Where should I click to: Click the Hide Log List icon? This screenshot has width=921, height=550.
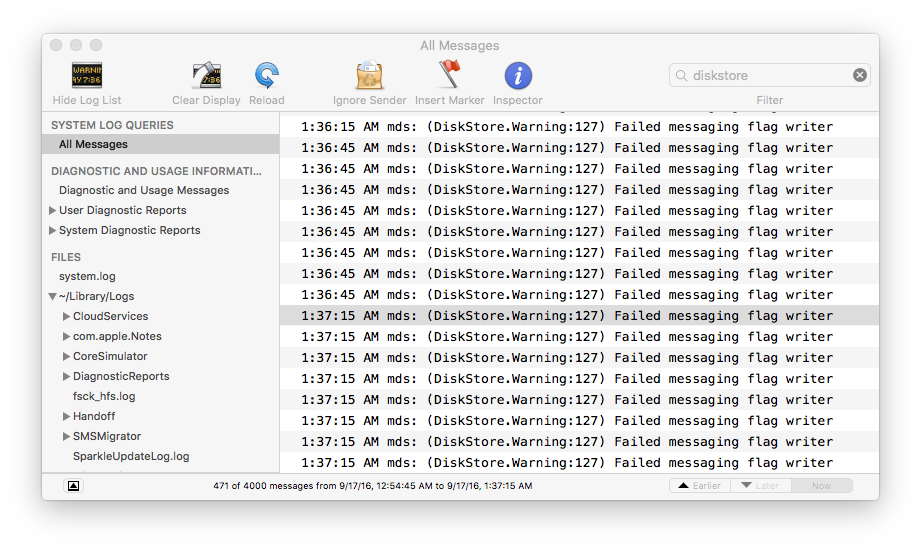pos(87,75)
